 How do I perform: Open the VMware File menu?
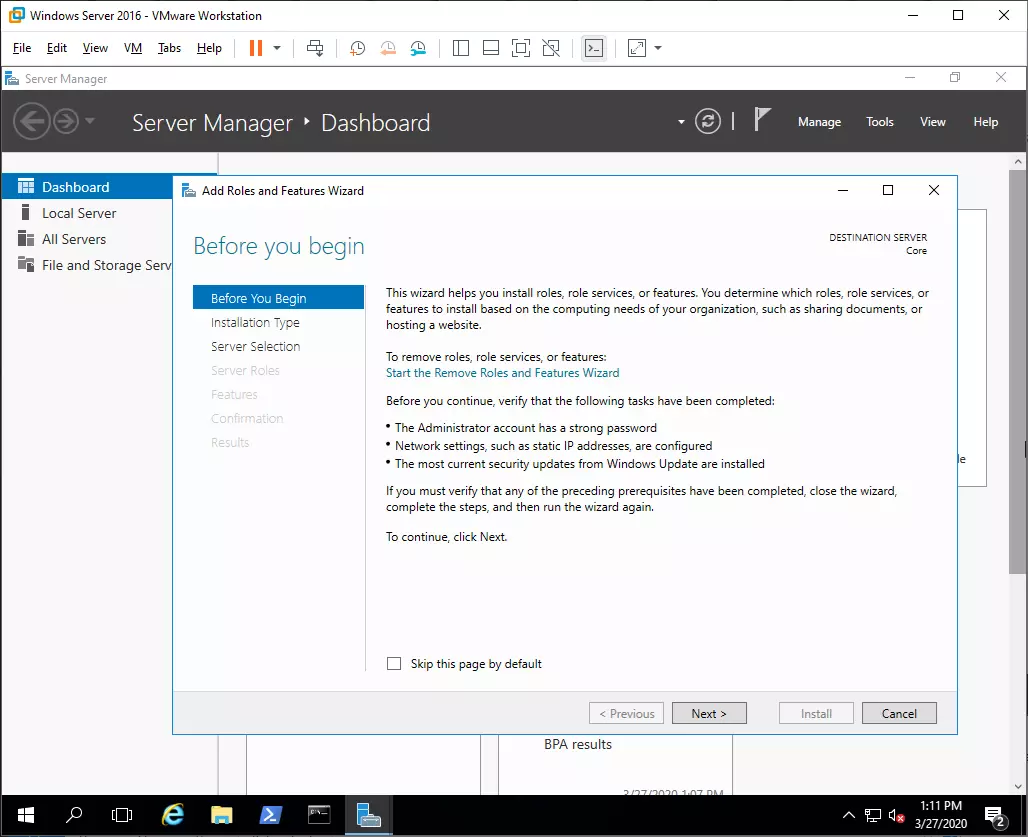pos(22,48)
